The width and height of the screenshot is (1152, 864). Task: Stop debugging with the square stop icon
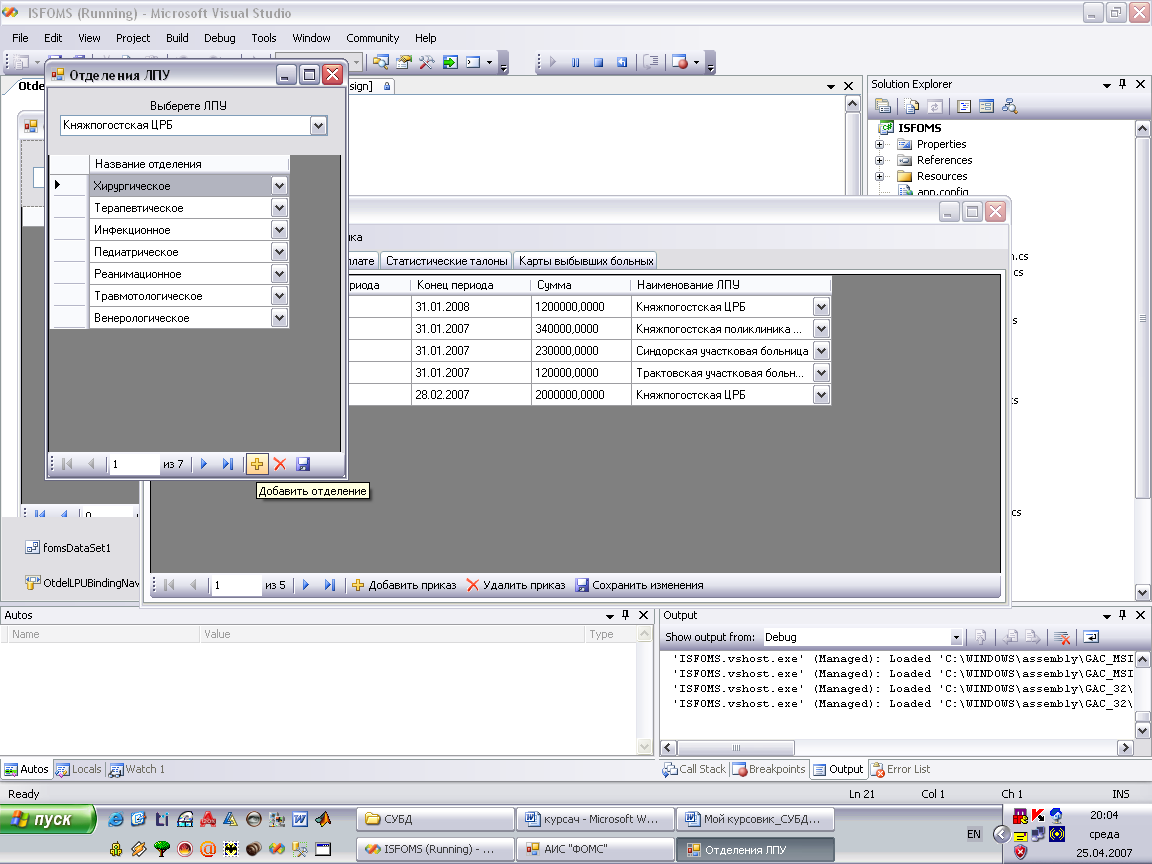pyautogui.click(x=598, y=62)
